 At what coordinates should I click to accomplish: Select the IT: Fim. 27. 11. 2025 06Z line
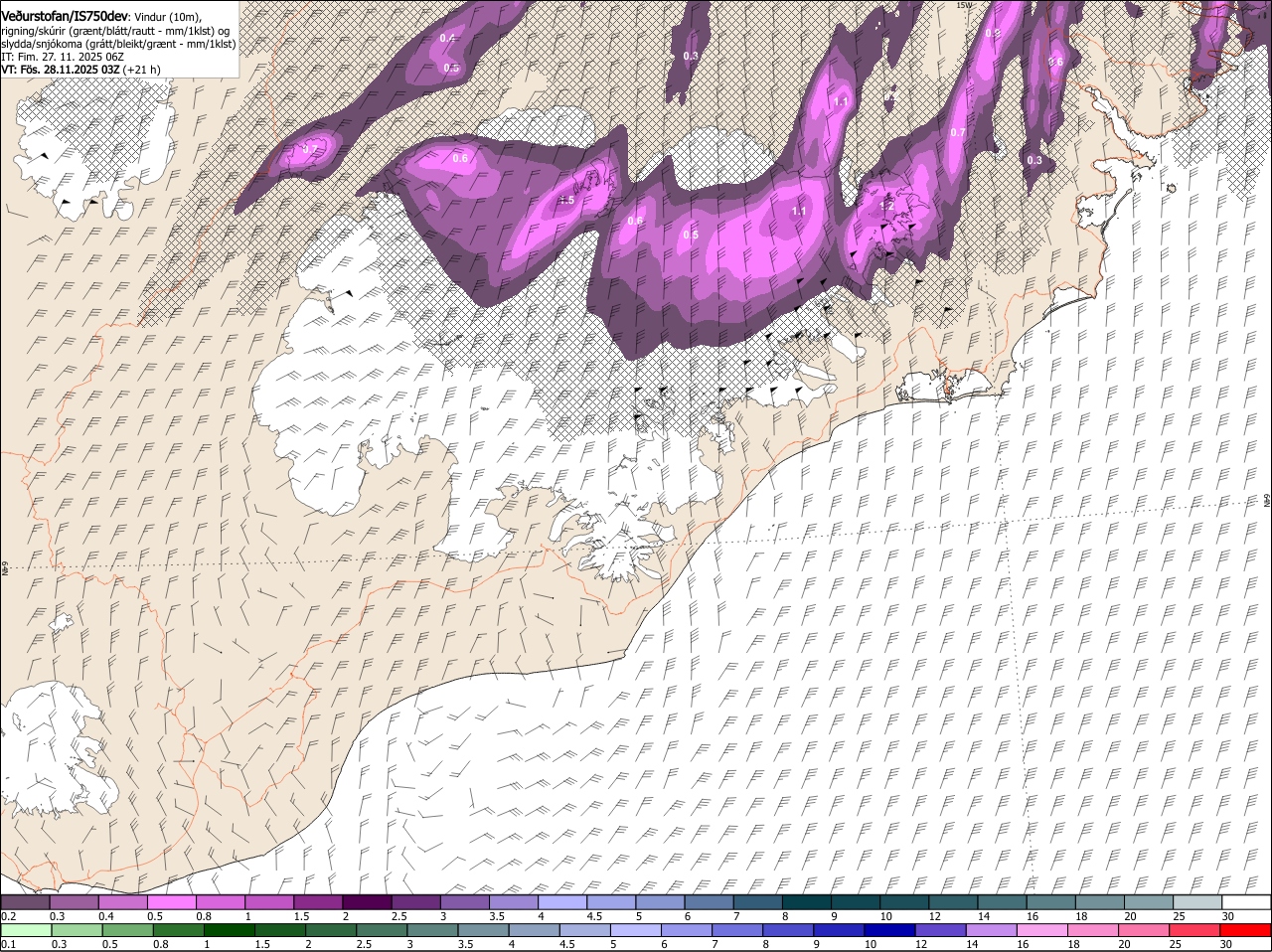(x=63, y=57)
